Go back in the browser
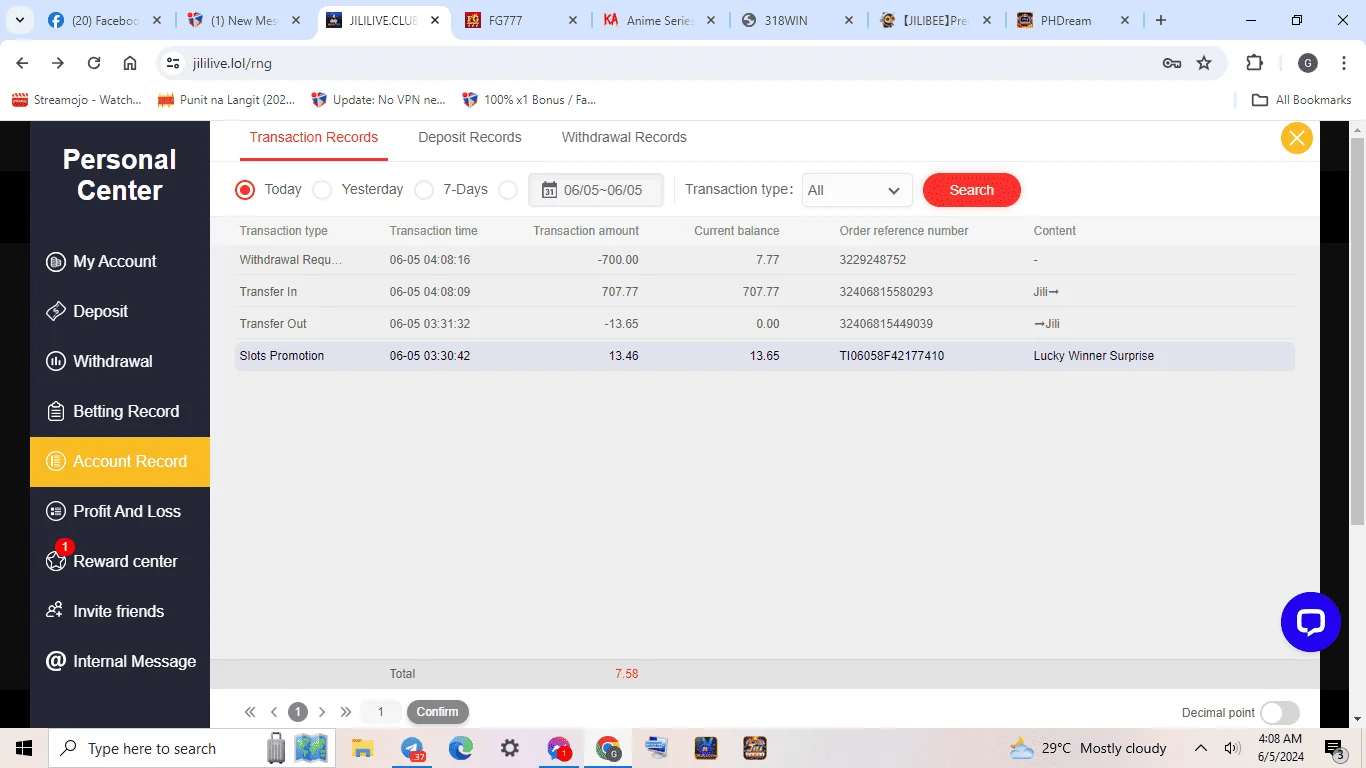 (22, 63)
